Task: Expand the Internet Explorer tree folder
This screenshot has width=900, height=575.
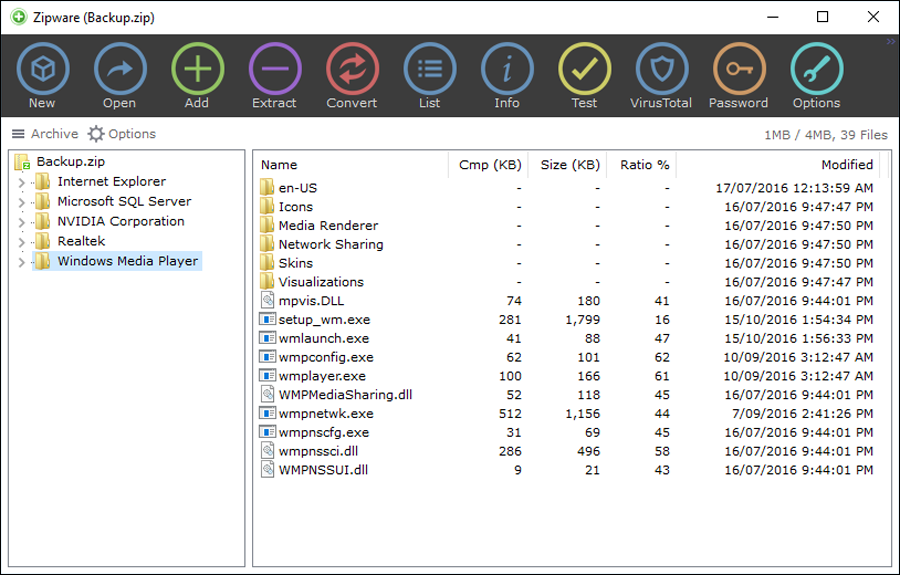Action: 21,182
